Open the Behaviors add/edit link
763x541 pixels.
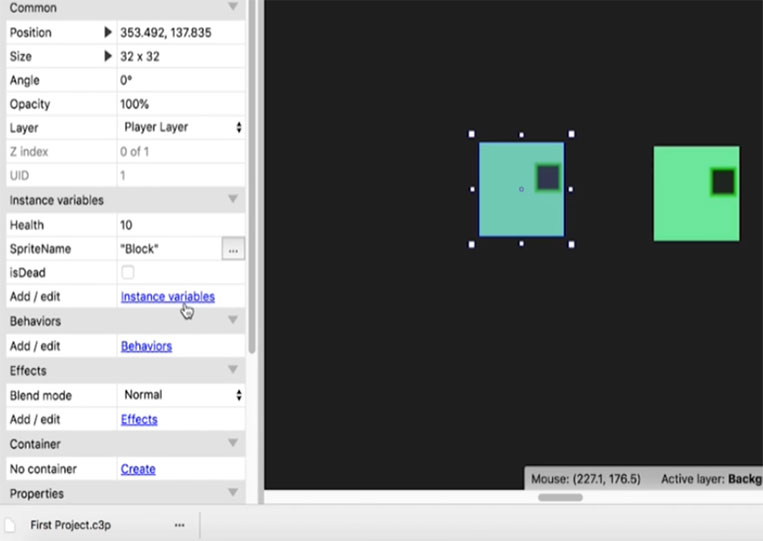click(x=146, y=346)
